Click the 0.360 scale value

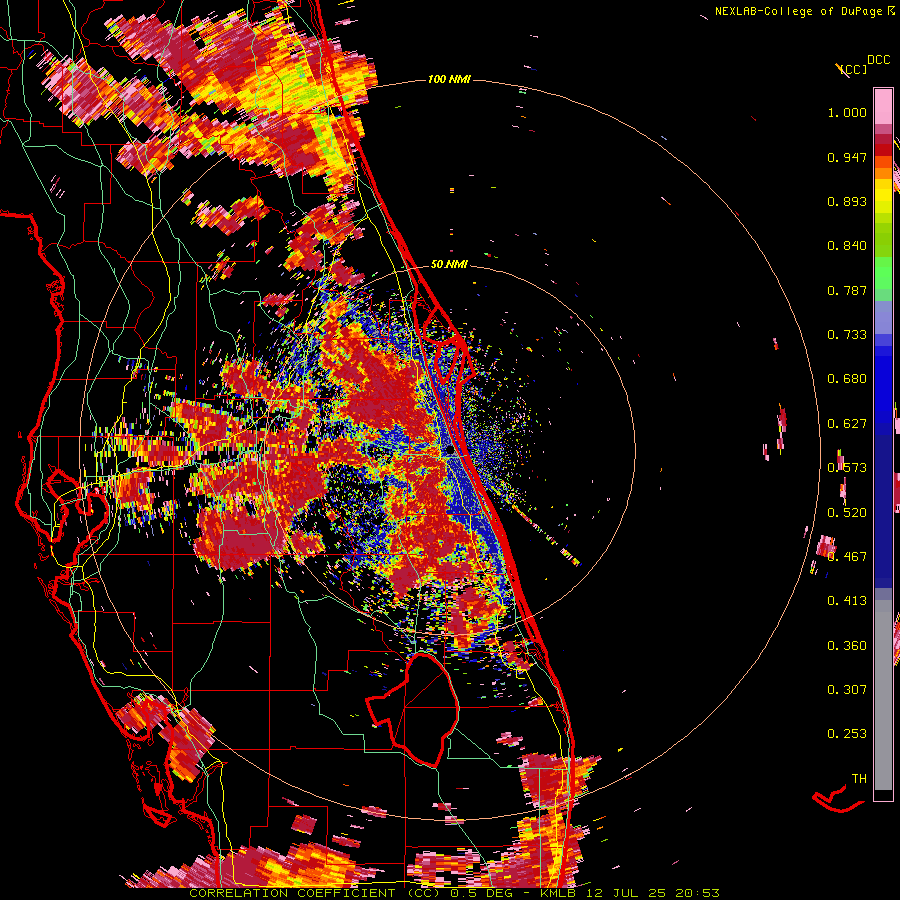[x=847, y=646]
